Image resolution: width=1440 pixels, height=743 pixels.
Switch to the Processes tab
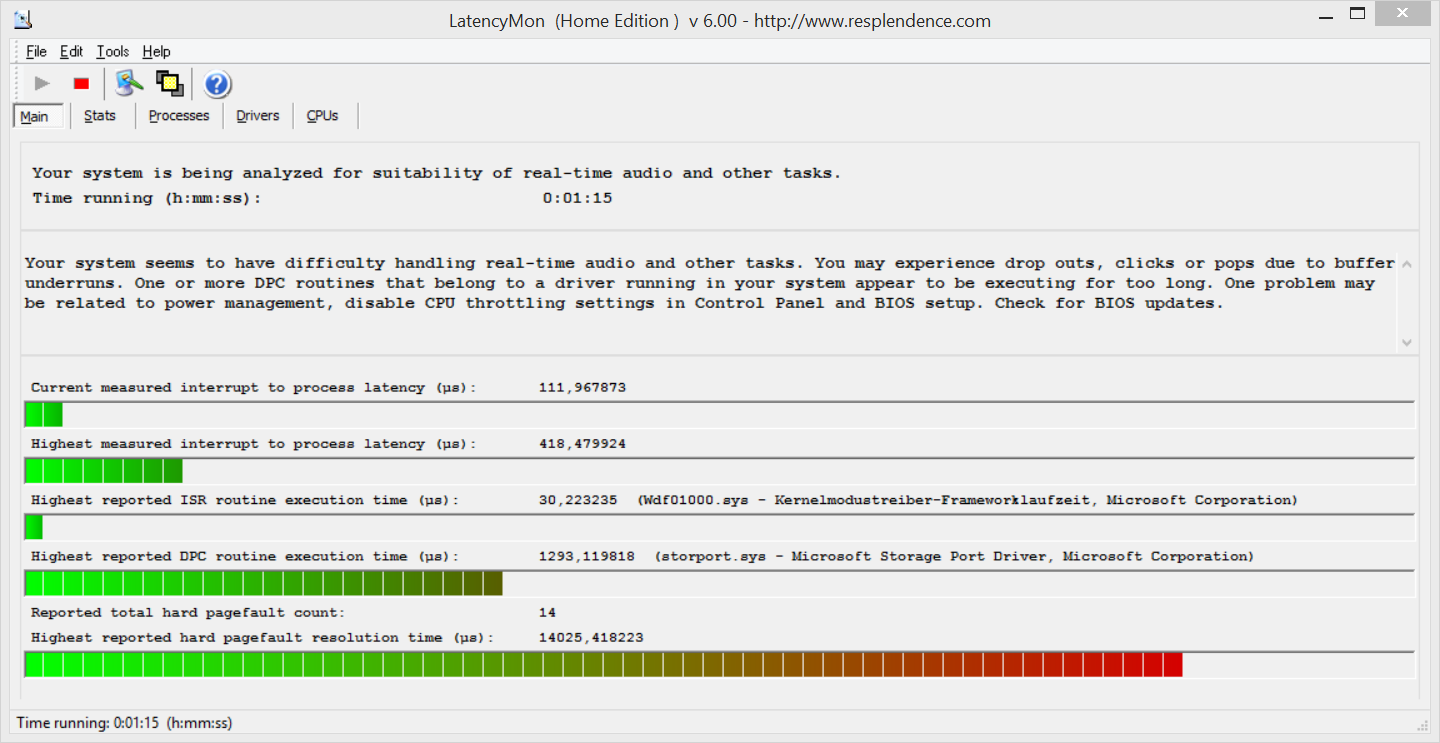179,116
